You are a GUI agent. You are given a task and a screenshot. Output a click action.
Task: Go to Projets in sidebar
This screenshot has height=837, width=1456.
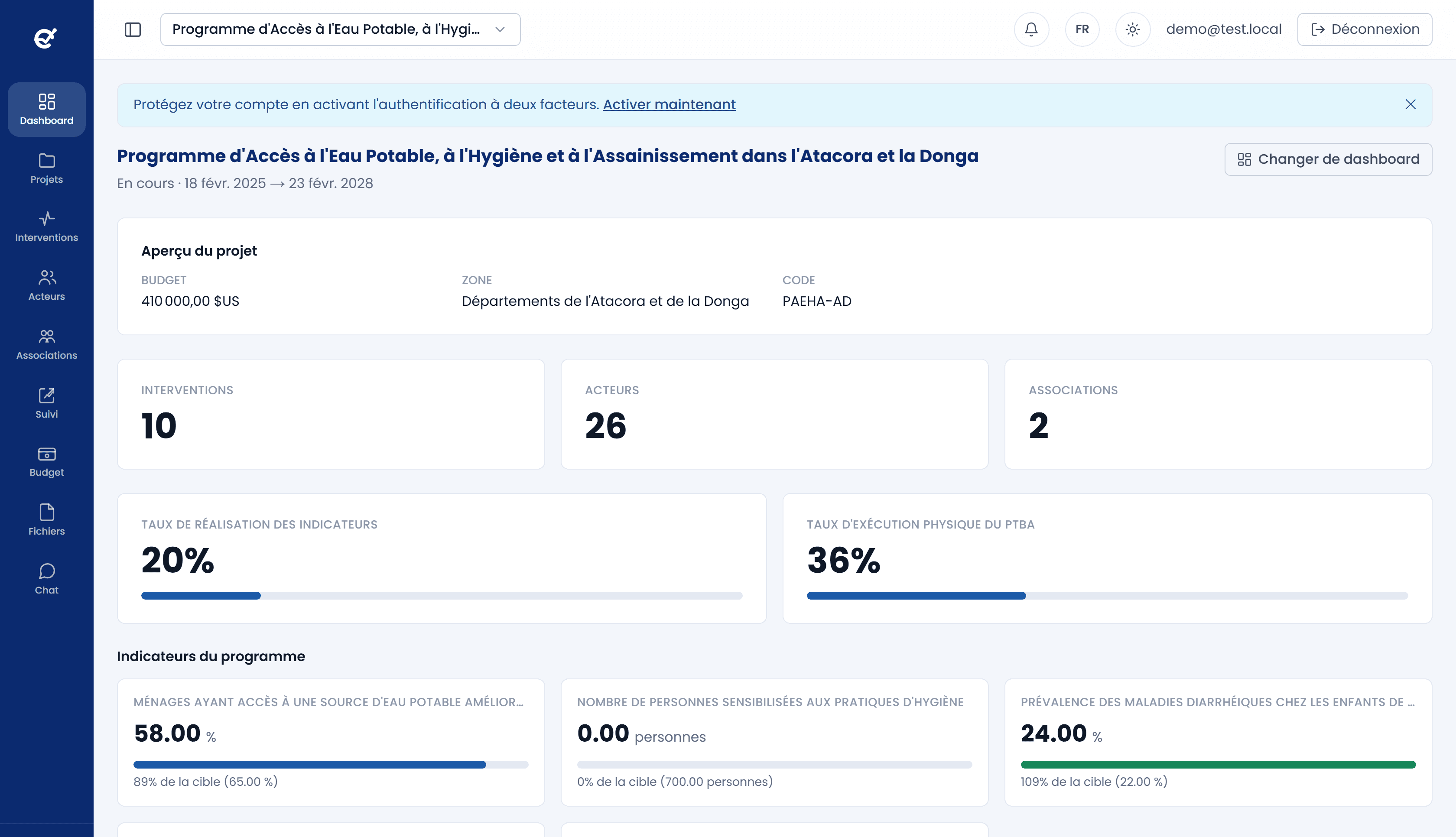click(46, 169)
